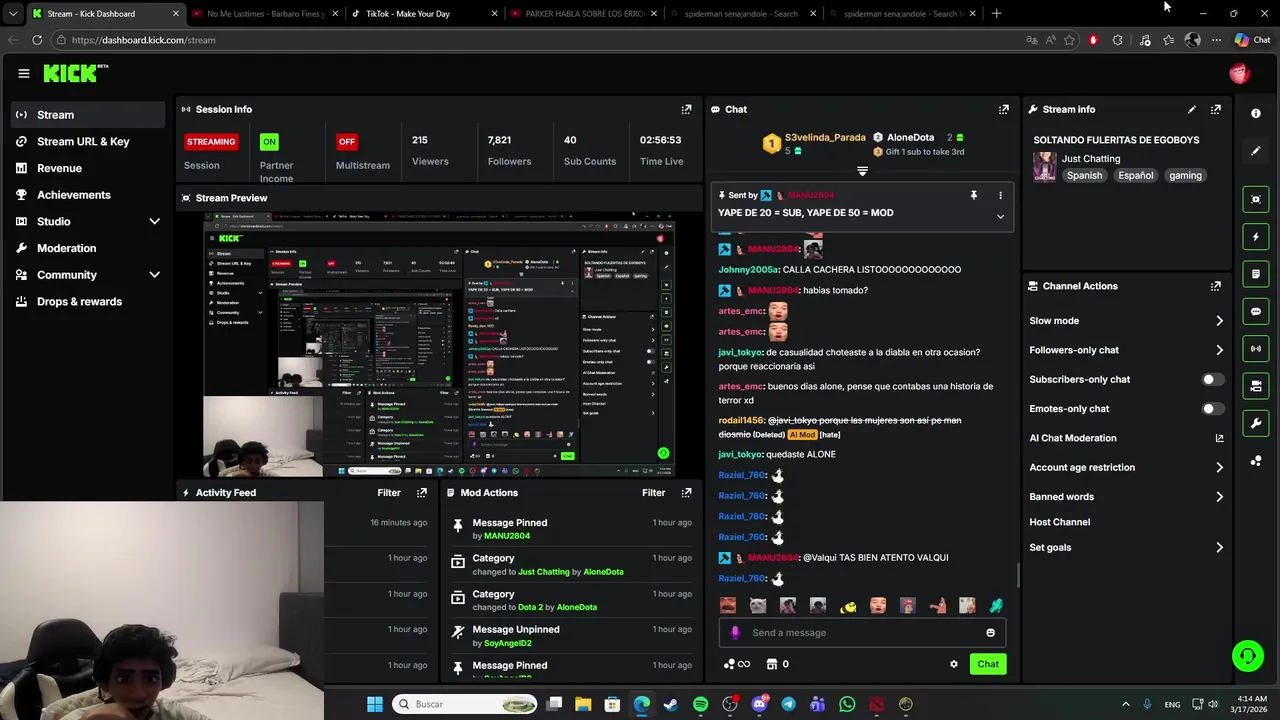1280x720 pixels.
Task: Open Drops & rewards page
Action: 88,301
